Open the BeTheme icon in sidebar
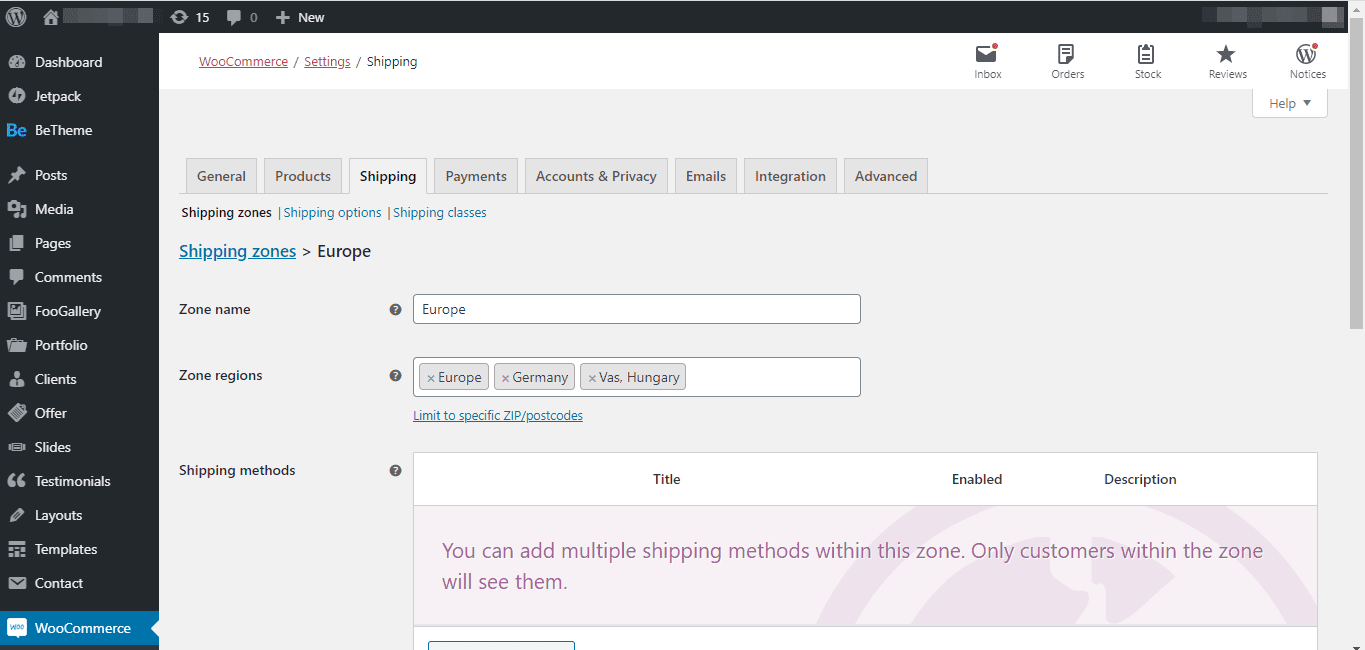 point(17,130)
